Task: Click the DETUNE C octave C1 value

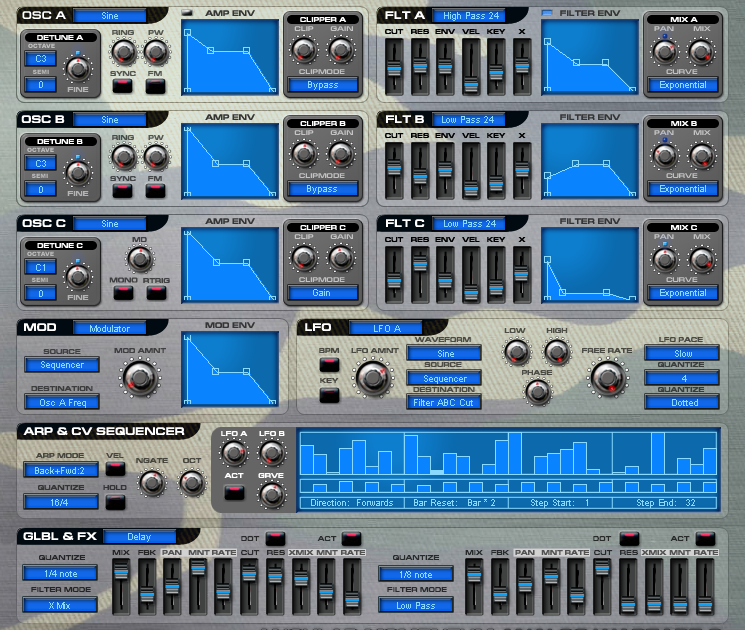Action: [40, 267]
